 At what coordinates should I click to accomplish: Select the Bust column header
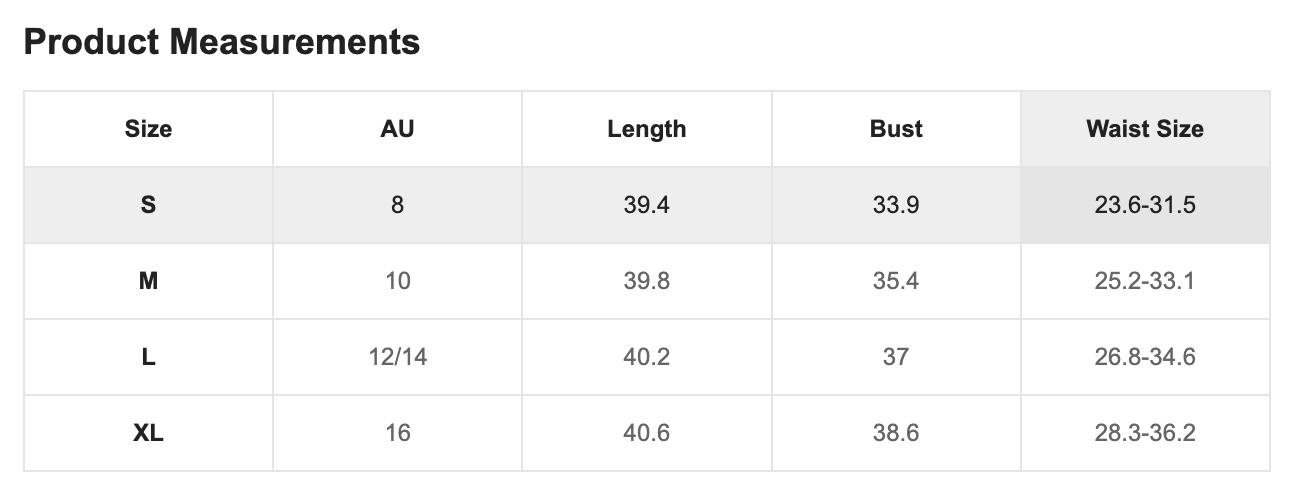pos(896,129)
